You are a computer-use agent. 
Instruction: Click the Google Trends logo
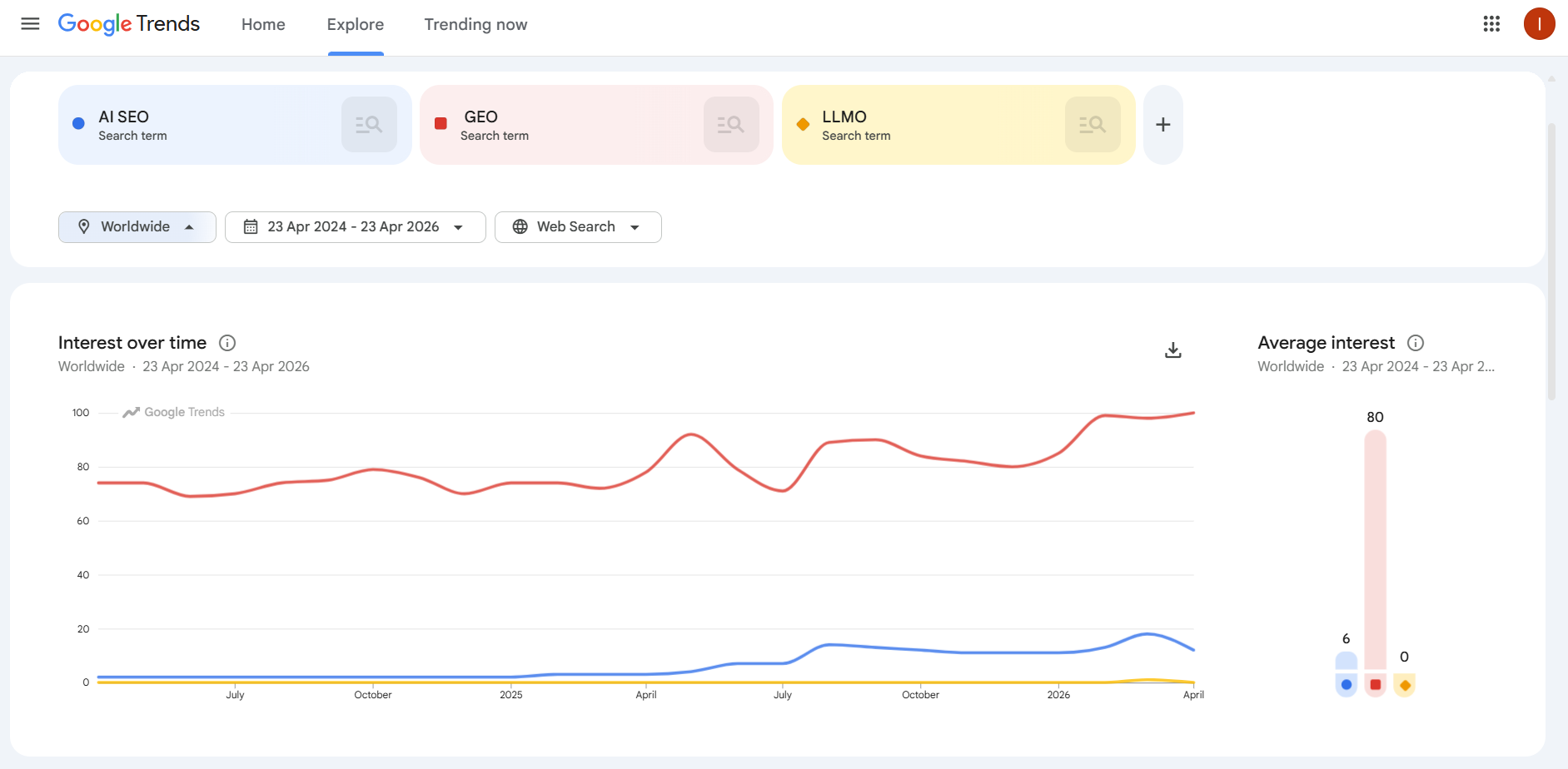pos(127,23)
